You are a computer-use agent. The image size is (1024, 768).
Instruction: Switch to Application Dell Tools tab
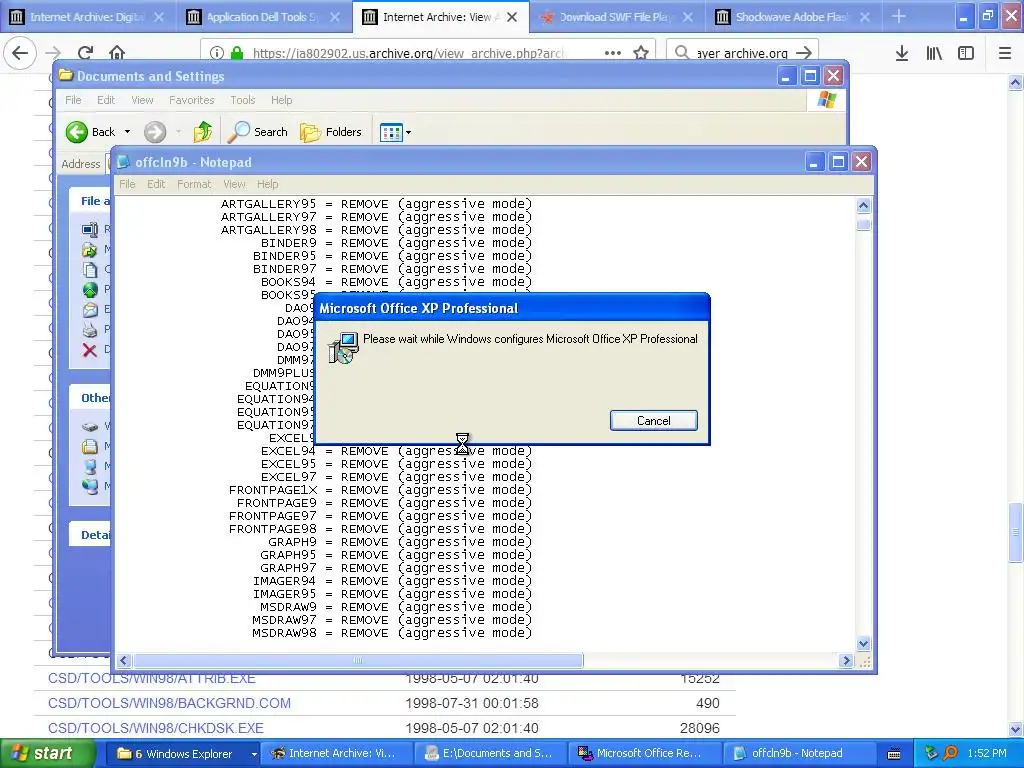(261, 17)
